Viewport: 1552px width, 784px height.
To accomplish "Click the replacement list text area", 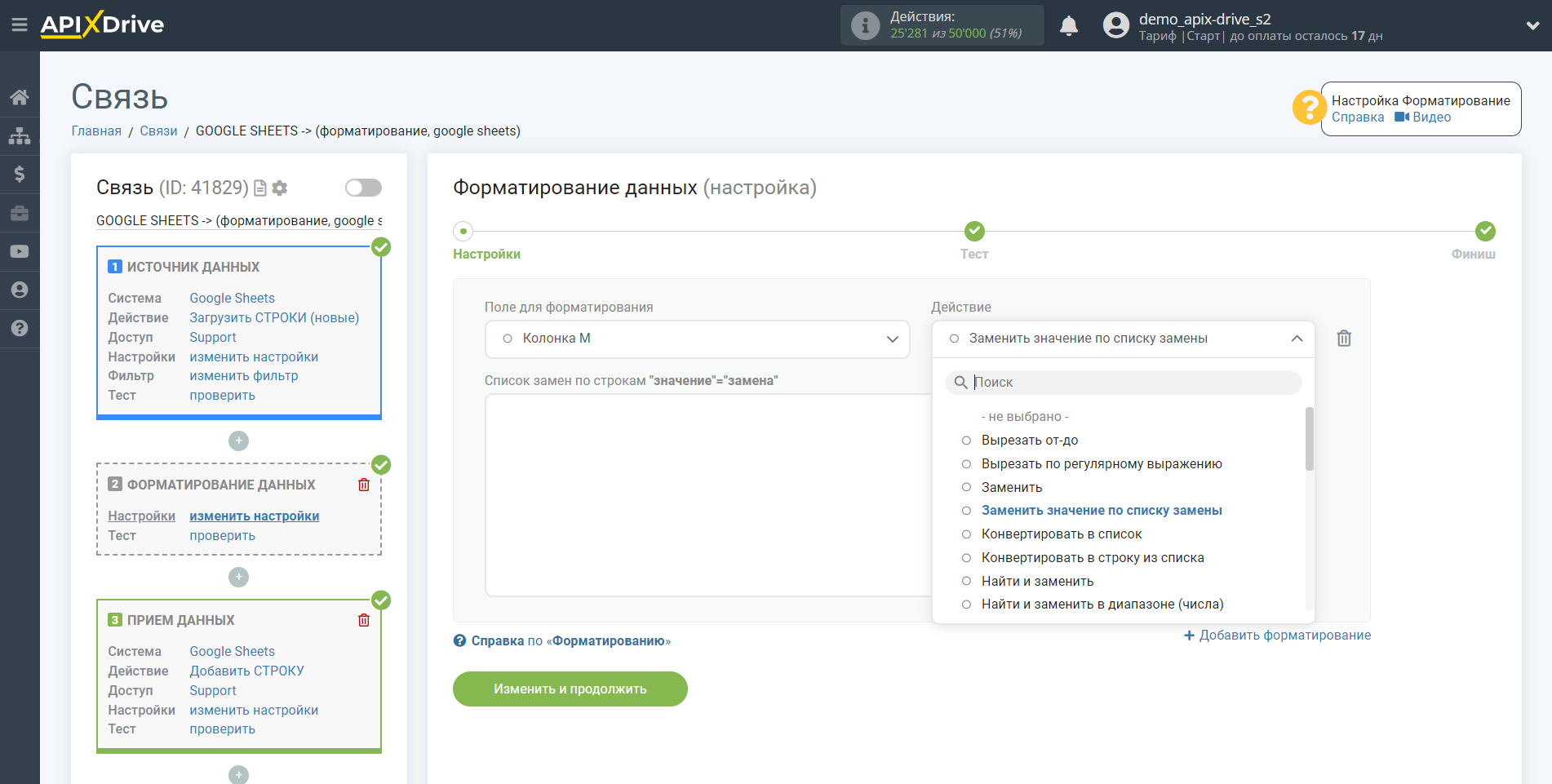I will (708, 495).
